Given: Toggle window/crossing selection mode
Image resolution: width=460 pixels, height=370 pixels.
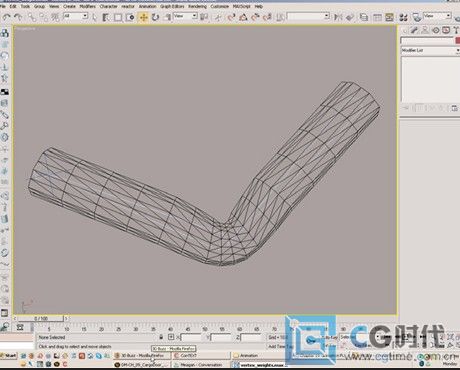Looking at the screenshot, I should pyautogui.click(x=130, y=17).
